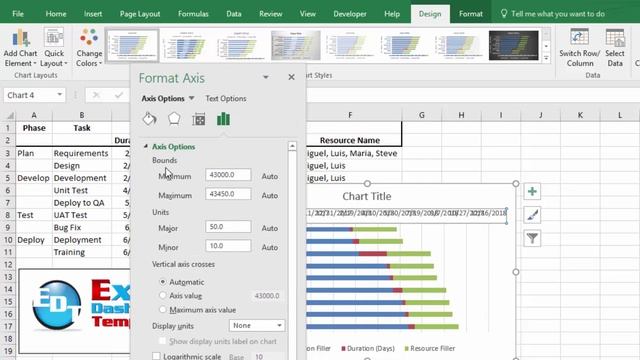
Task: Open the Name Box dropdown
Action: coord(60,95)
